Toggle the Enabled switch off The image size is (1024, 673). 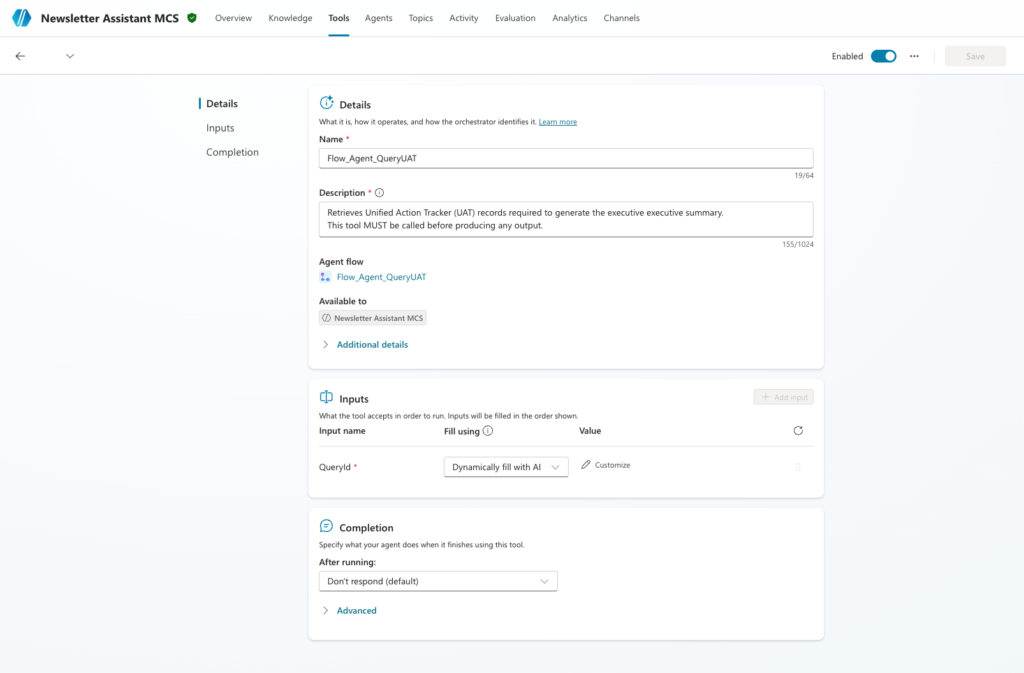[884, 56]
